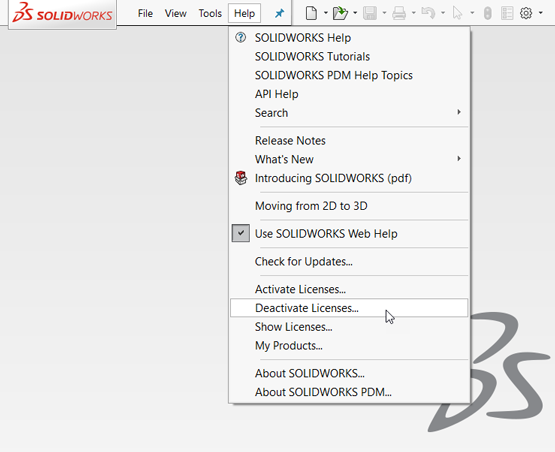Click question mark icon beside SOLIDWORKS Help
This screenshot has width=555, height=452.
click(x=241, y=38)
